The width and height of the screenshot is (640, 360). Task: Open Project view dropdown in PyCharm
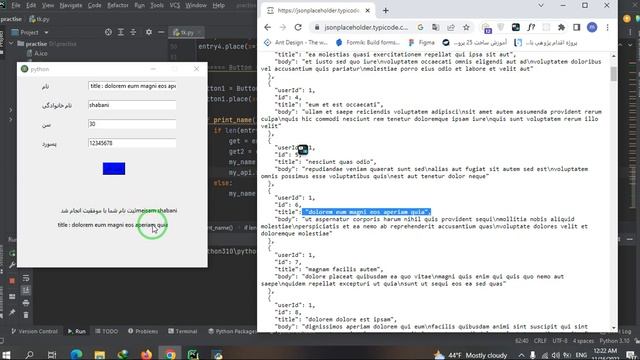pyautogui.click(x=46, y=32)
